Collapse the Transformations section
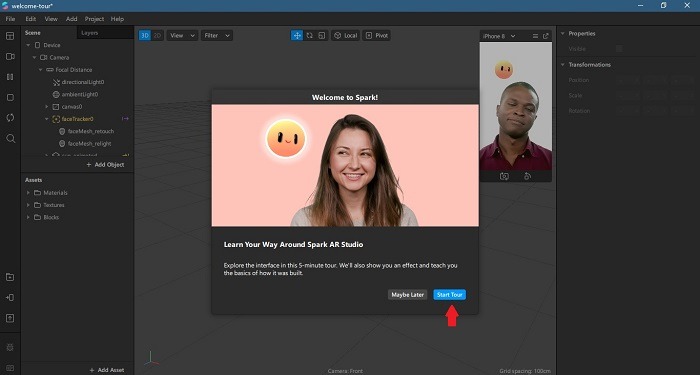Screen dimensions: 700x375 (x=562, y=65)
